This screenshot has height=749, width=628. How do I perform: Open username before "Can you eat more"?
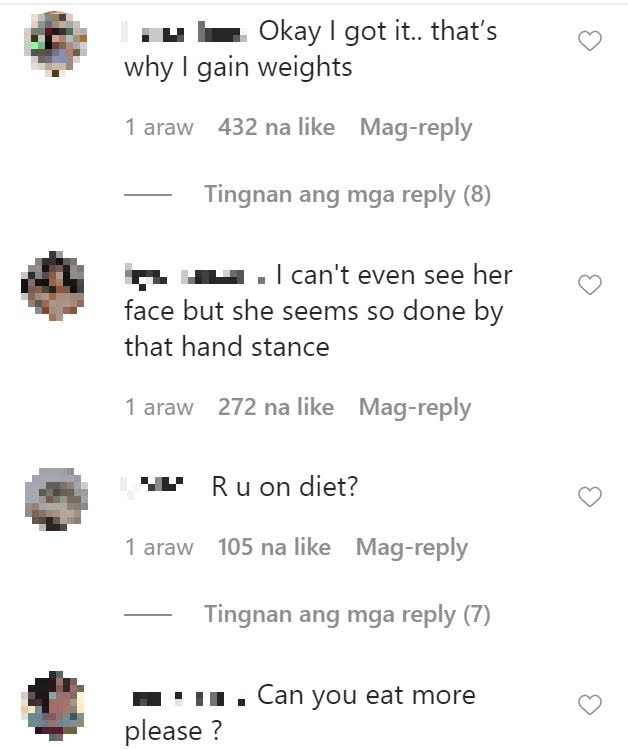(x=189, y=698)
